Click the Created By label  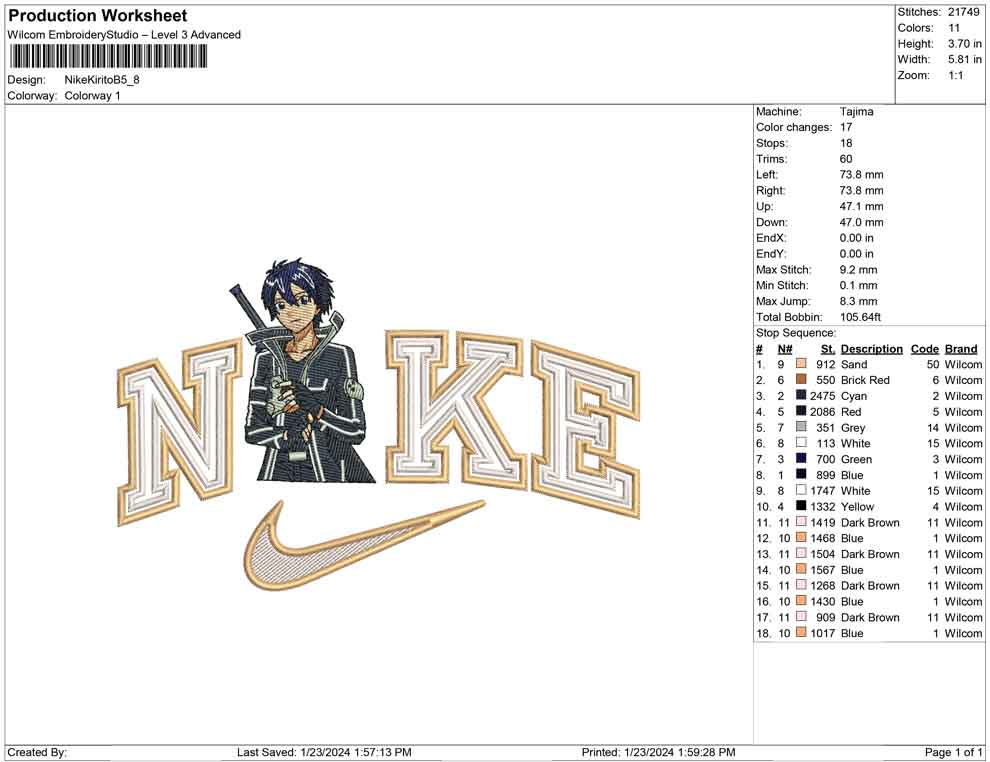37,752
